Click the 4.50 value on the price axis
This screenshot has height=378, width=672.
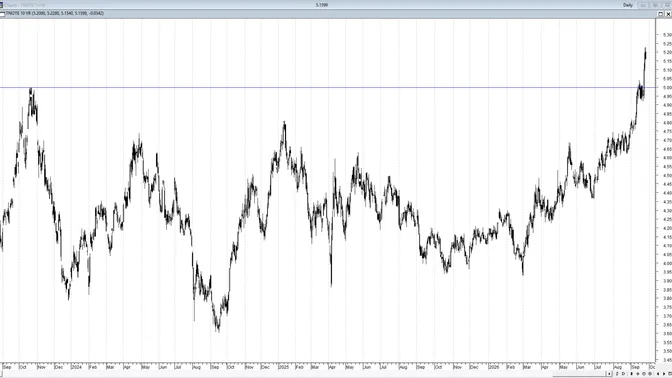tap(667, 175)
